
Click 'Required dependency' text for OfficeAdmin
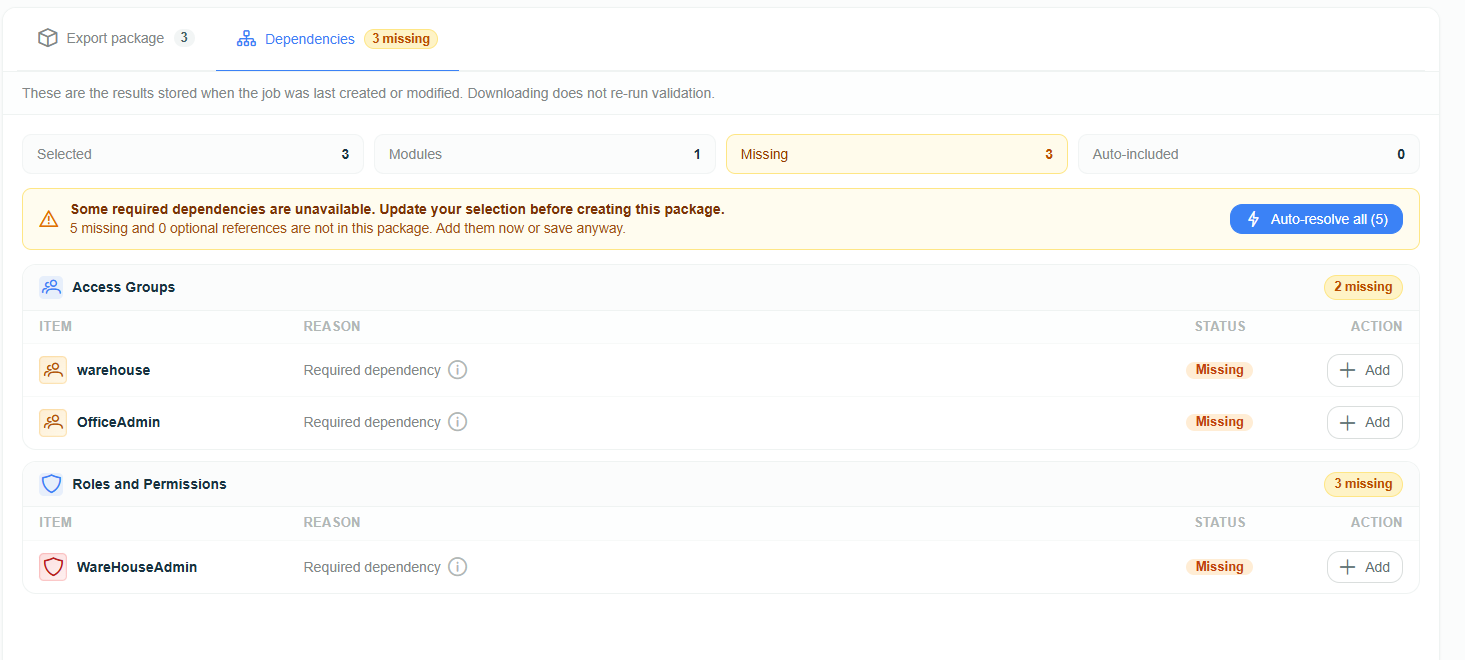pos(372,422)
